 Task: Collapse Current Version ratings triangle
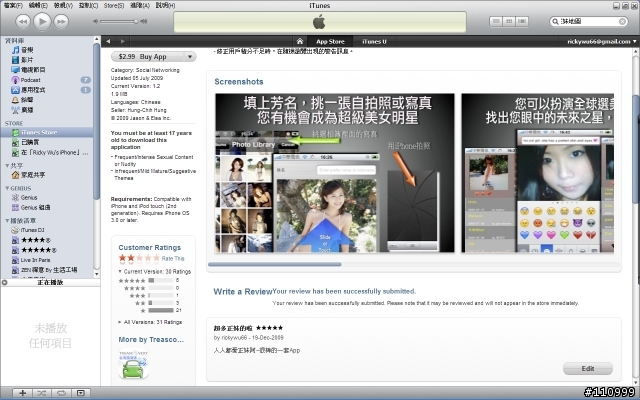point(120,271)
